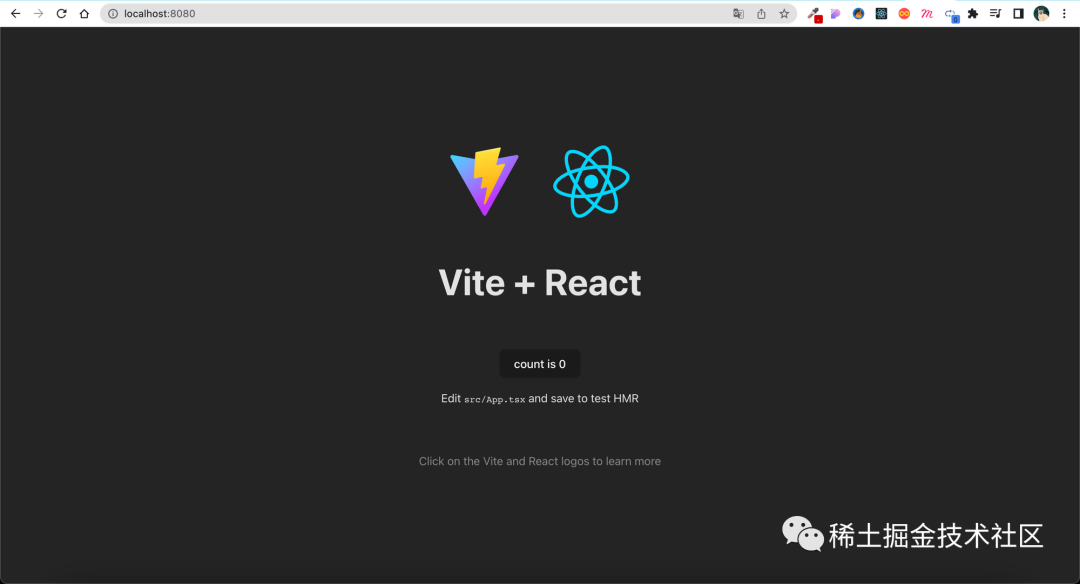The image size is (1080, 584).
Task: Open the sync arrows extension with badge
Action: 951,14
